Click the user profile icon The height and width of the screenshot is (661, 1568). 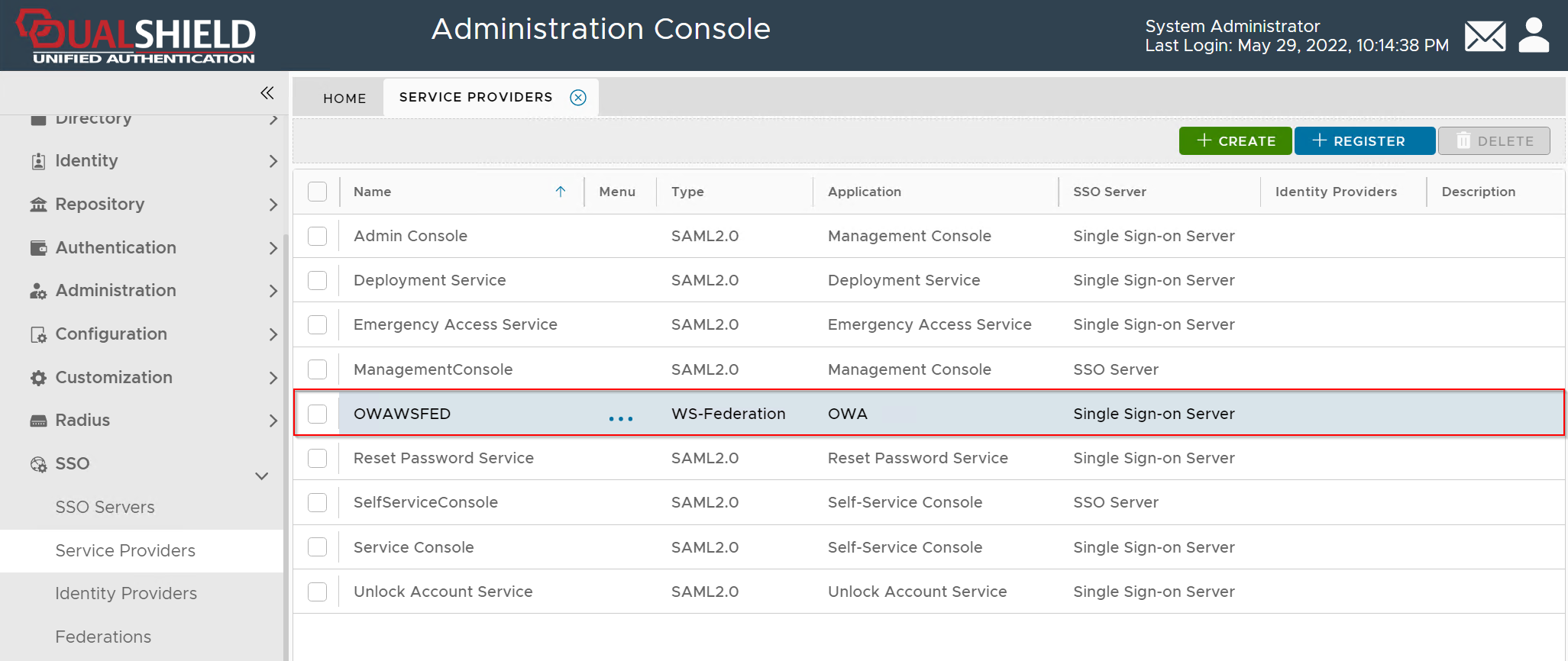tap(1534, 36)
